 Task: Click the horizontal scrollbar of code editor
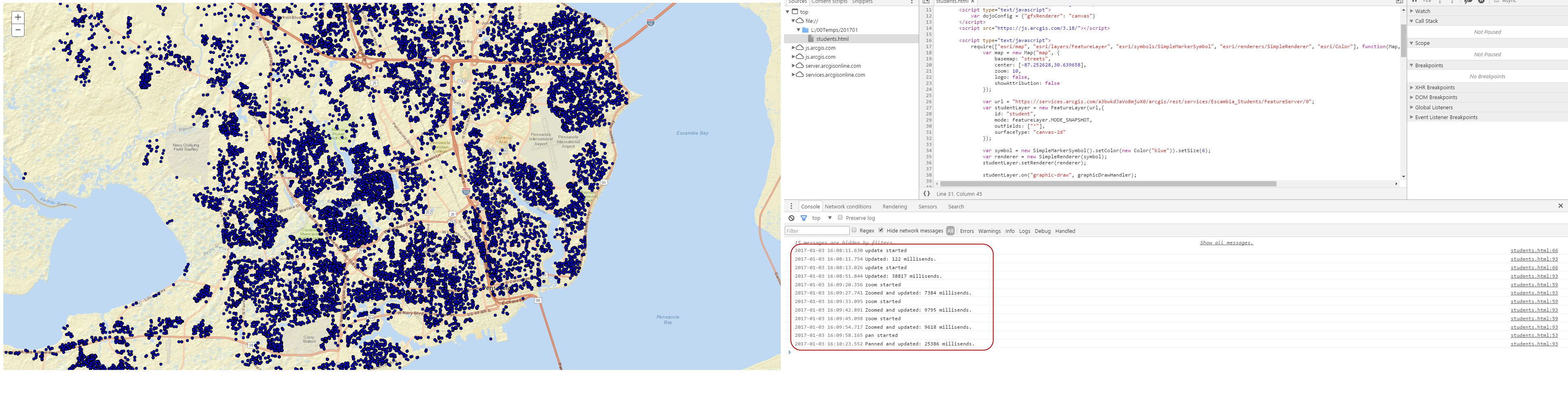[x=1108, y=184]
